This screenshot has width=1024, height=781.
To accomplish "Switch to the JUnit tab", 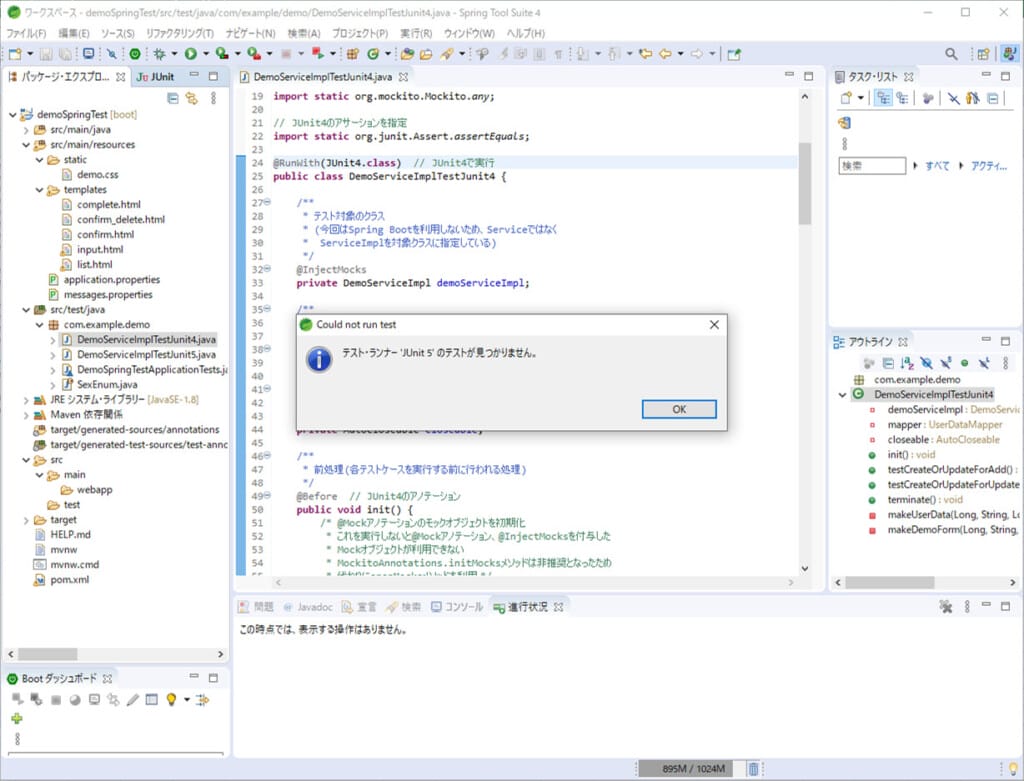I will (x=155, y=77).
